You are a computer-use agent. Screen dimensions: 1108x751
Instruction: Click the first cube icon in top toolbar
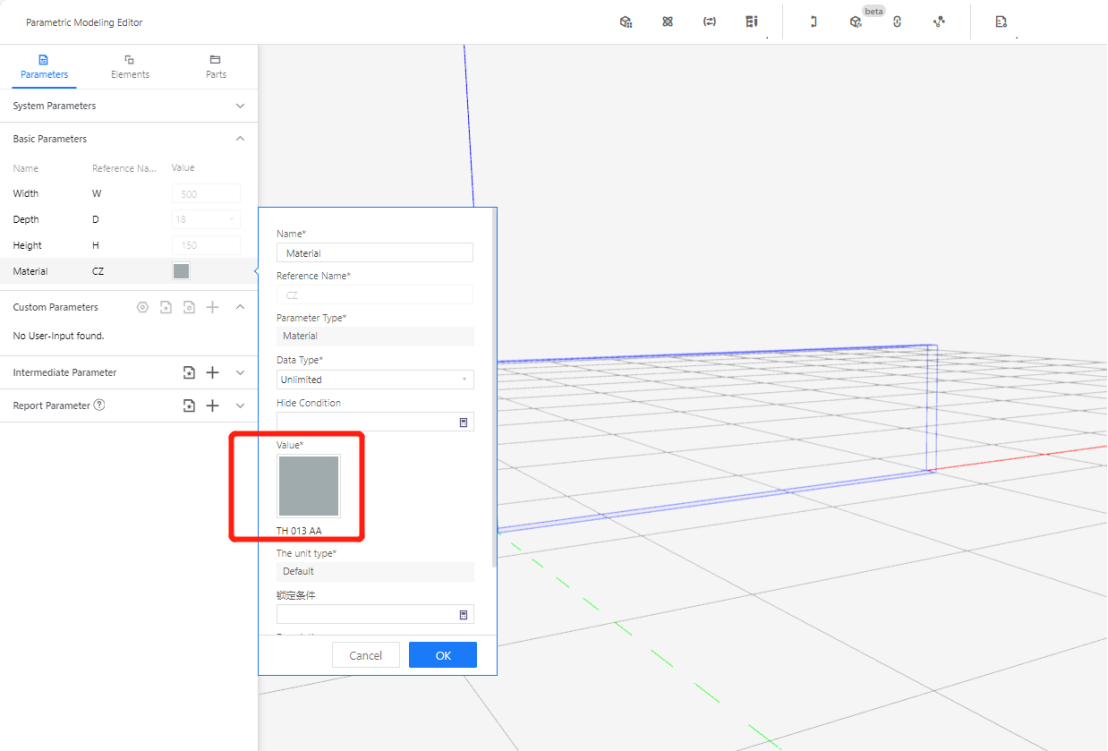coord(626,22)
